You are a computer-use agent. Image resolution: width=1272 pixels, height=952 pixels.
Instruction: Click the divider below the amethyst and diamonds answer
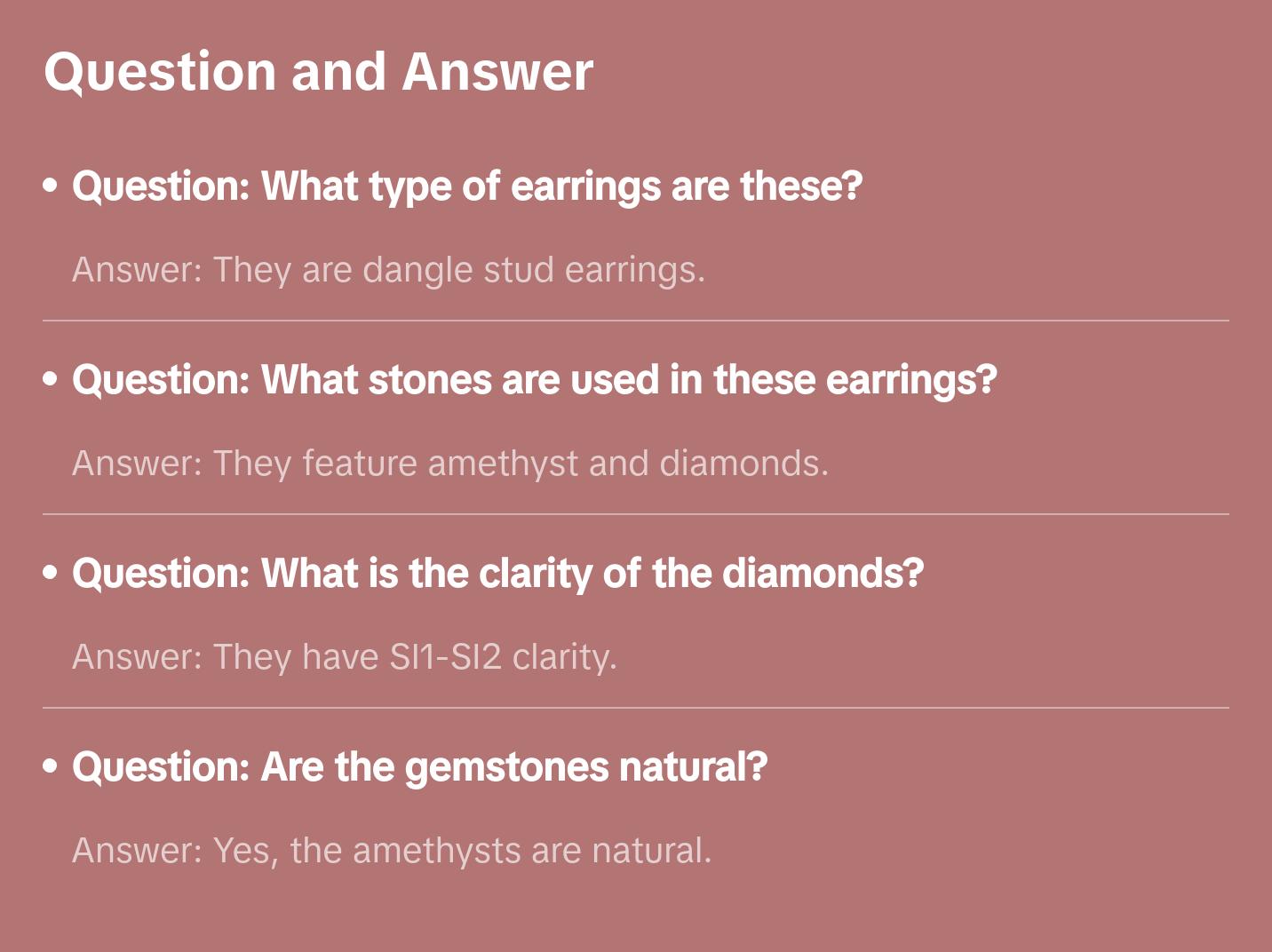pos(636,514)
